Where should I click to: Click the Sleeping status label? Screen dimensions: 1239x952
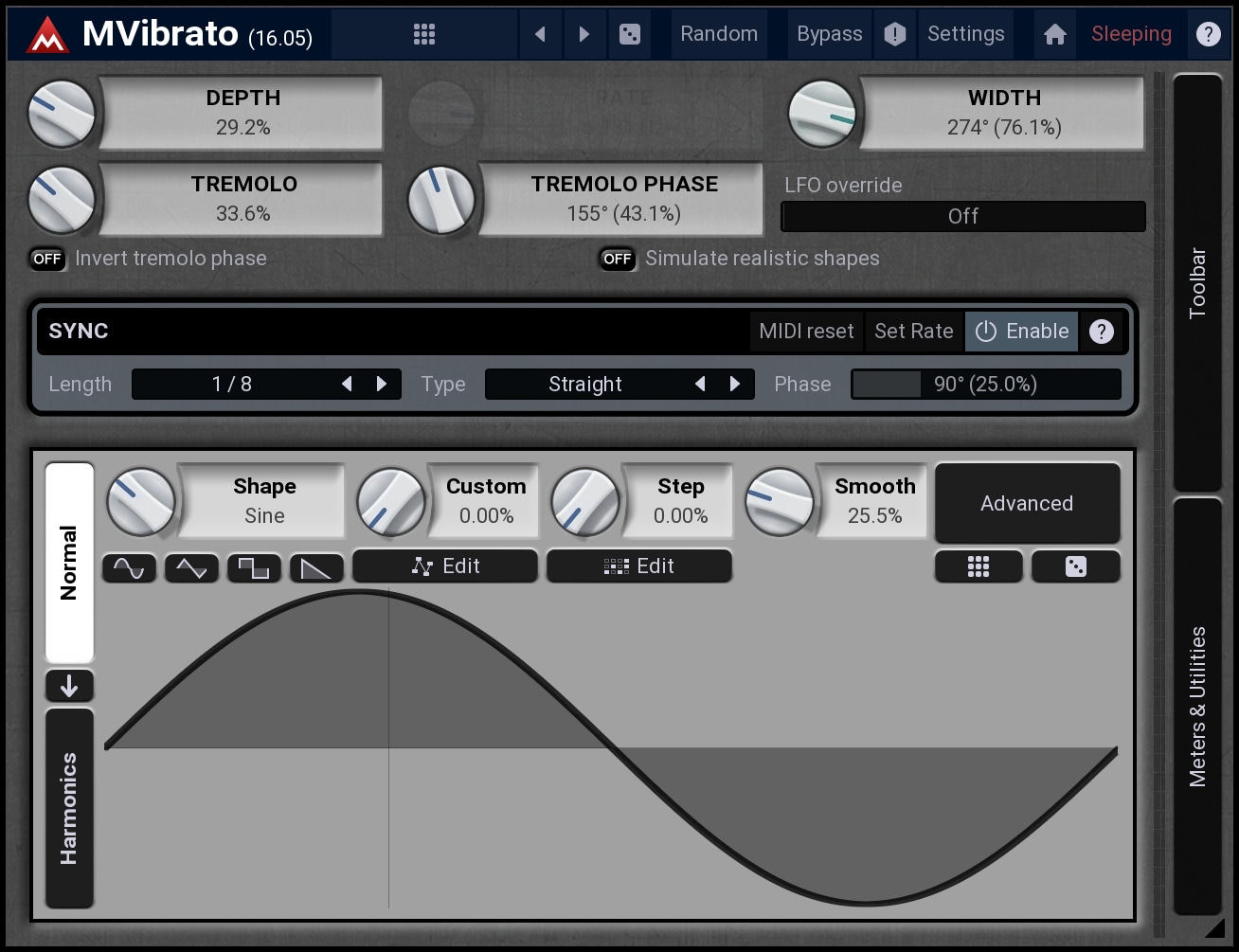coord(1131,34)
